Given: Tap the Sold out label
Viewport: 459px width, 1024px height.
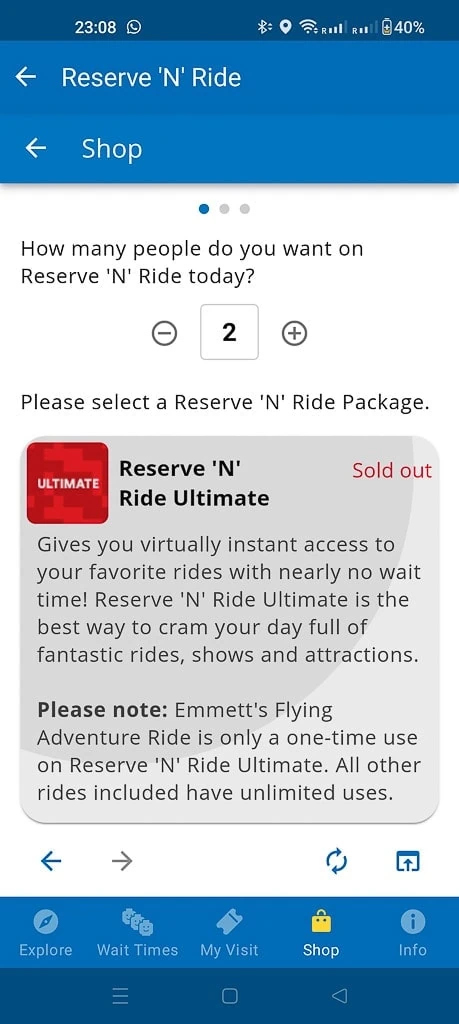Looking at the screenshot, I should [x=392, y=471].
